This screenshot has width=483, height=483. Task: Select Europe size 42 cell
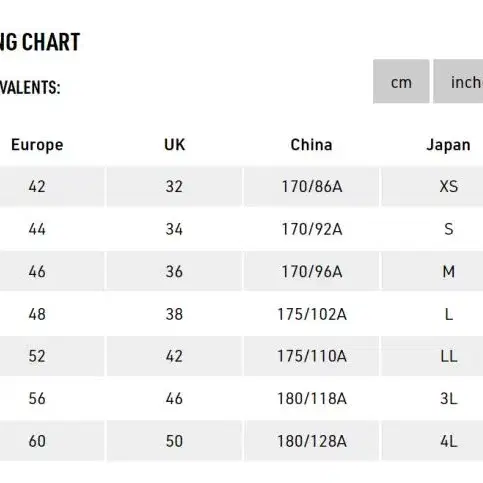click(52, 186)
